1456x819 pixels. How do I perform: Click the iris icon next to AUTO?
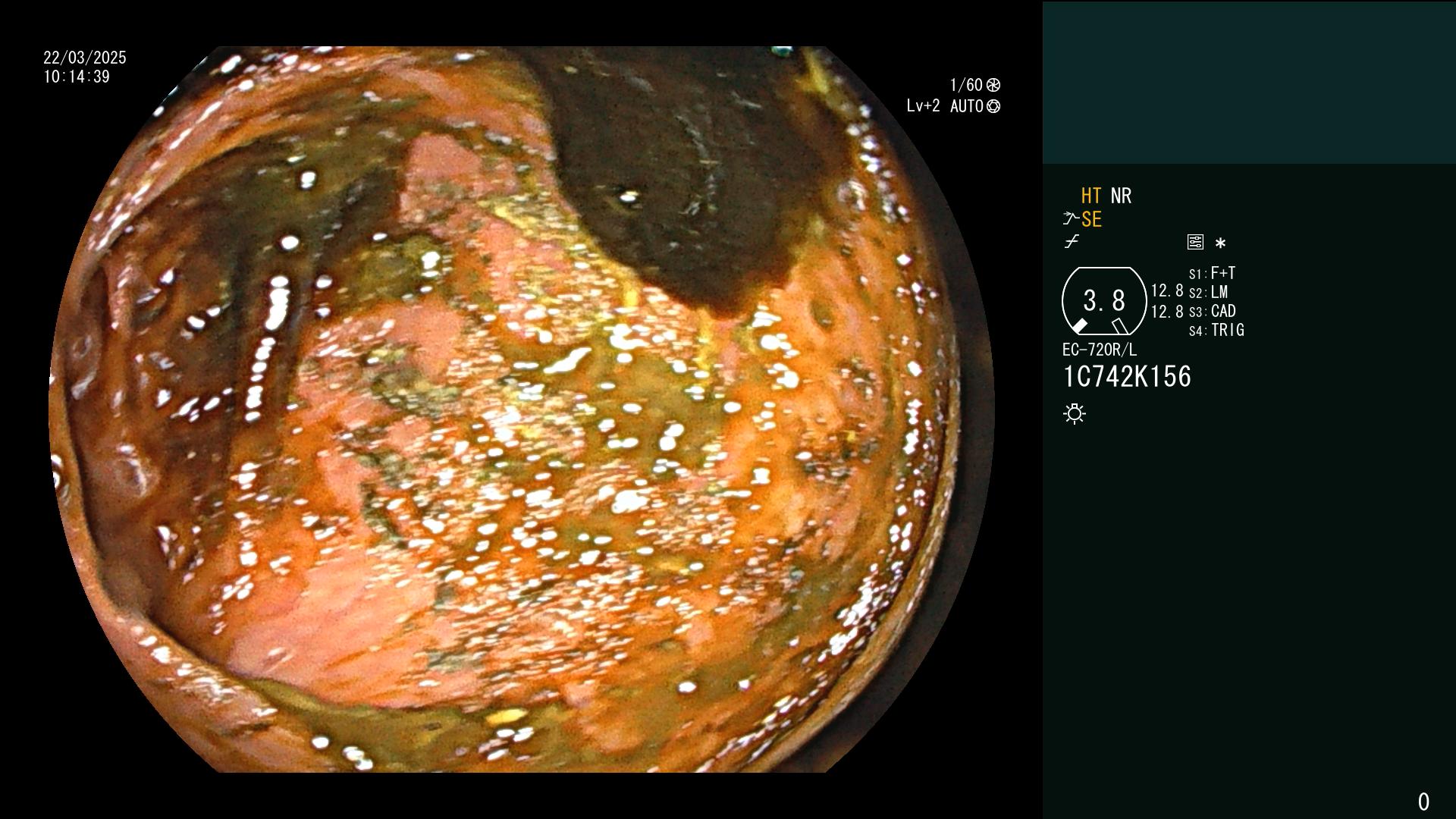993,106
